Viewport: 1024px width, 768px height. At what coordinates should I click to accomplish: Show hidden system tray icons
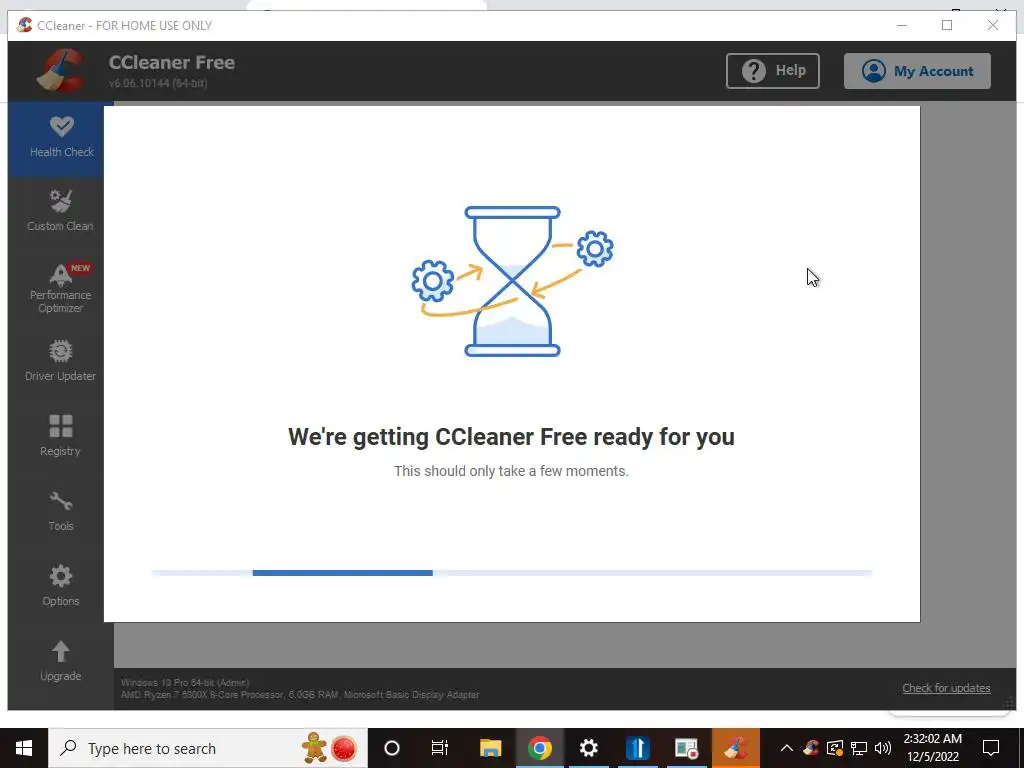point(787,748)
